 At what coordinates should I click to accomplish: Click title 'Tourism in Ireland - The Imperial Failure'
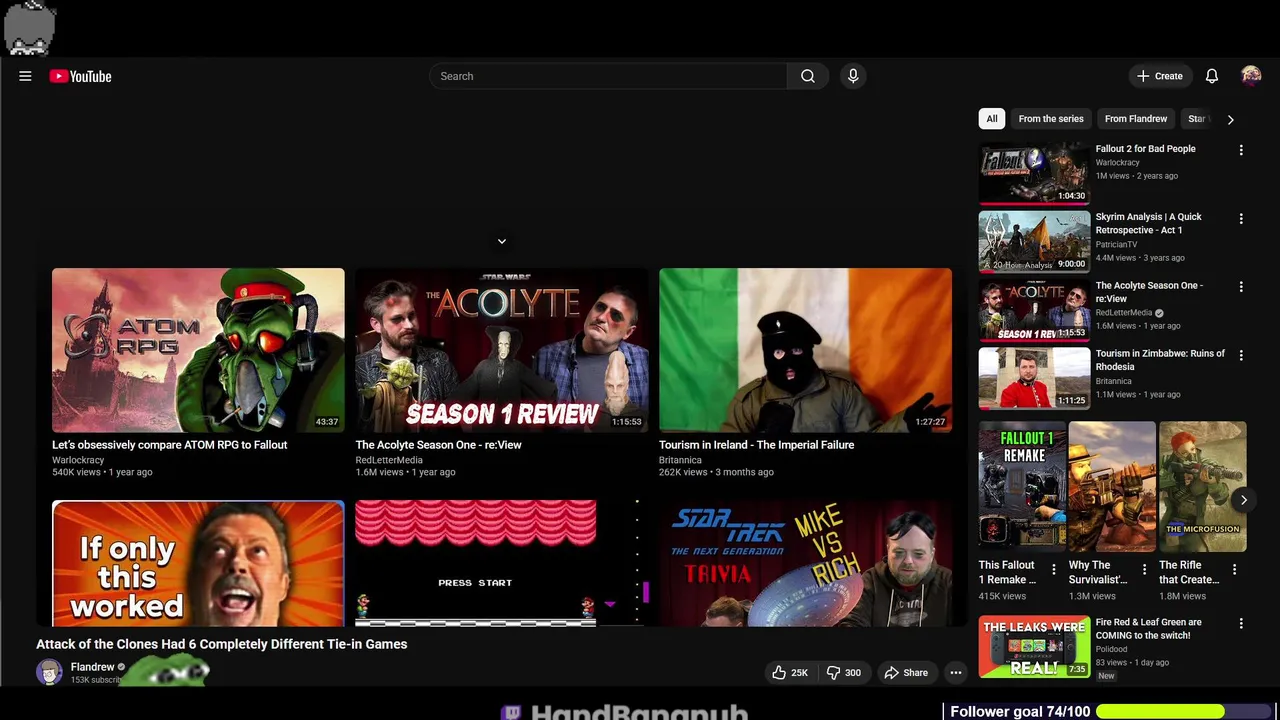[756, 445]
